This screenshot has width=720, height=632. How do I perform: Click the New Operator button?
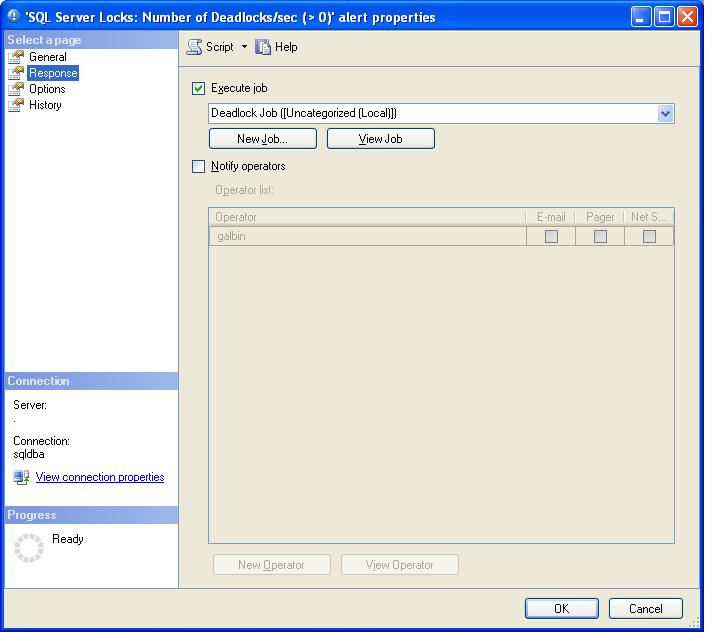point(272,565)
